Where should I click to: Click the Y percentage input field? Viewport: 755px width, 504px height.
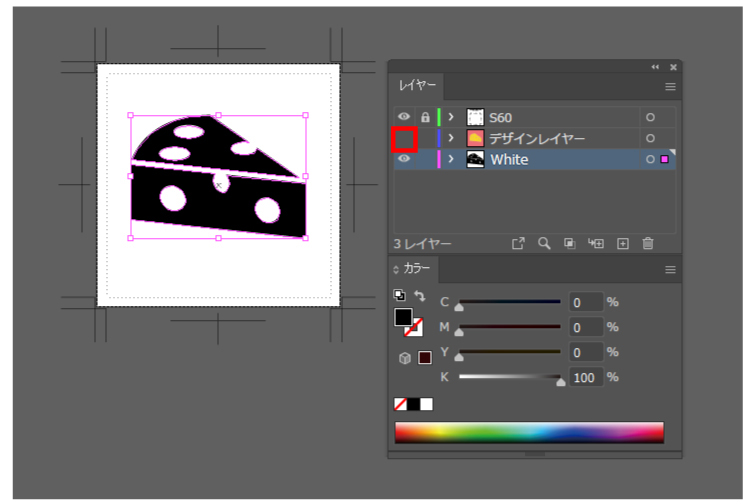586,352
